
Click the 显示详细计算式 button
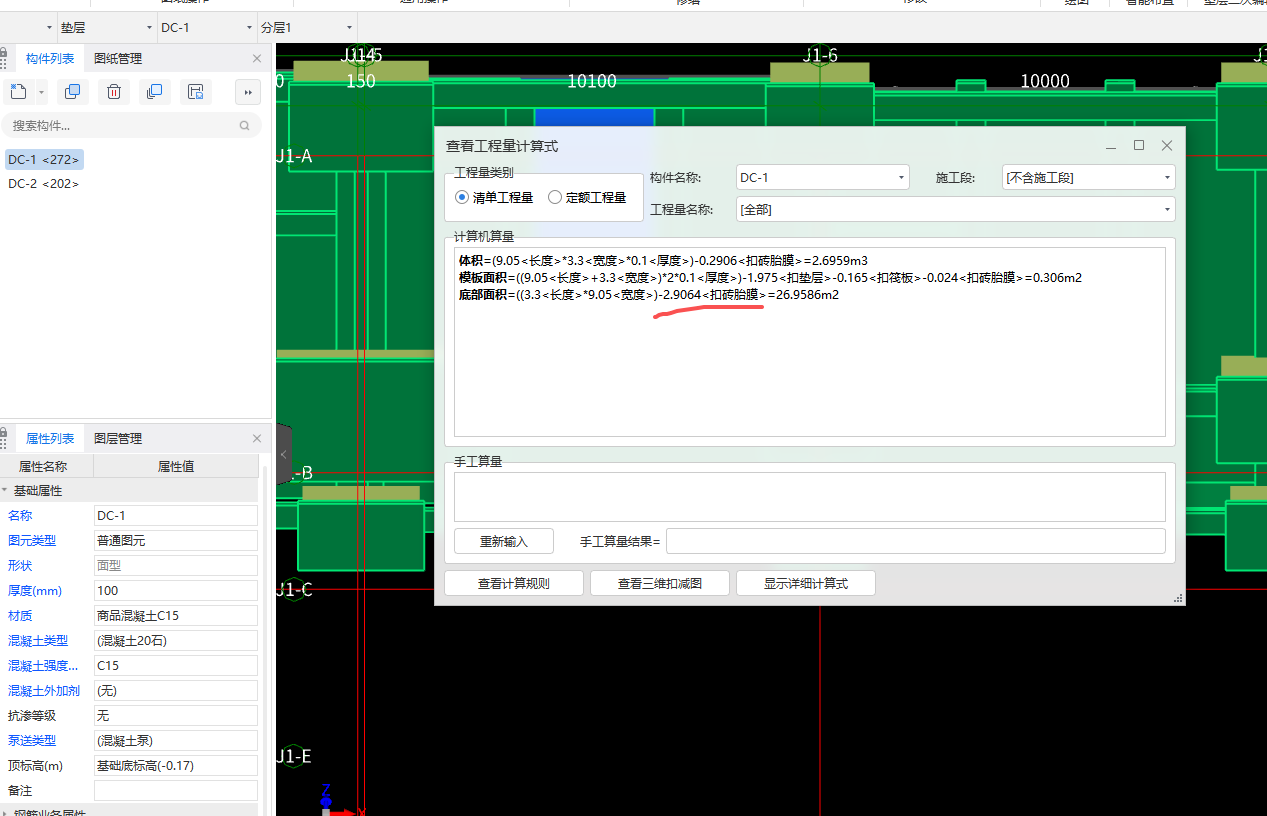(805, 583)
